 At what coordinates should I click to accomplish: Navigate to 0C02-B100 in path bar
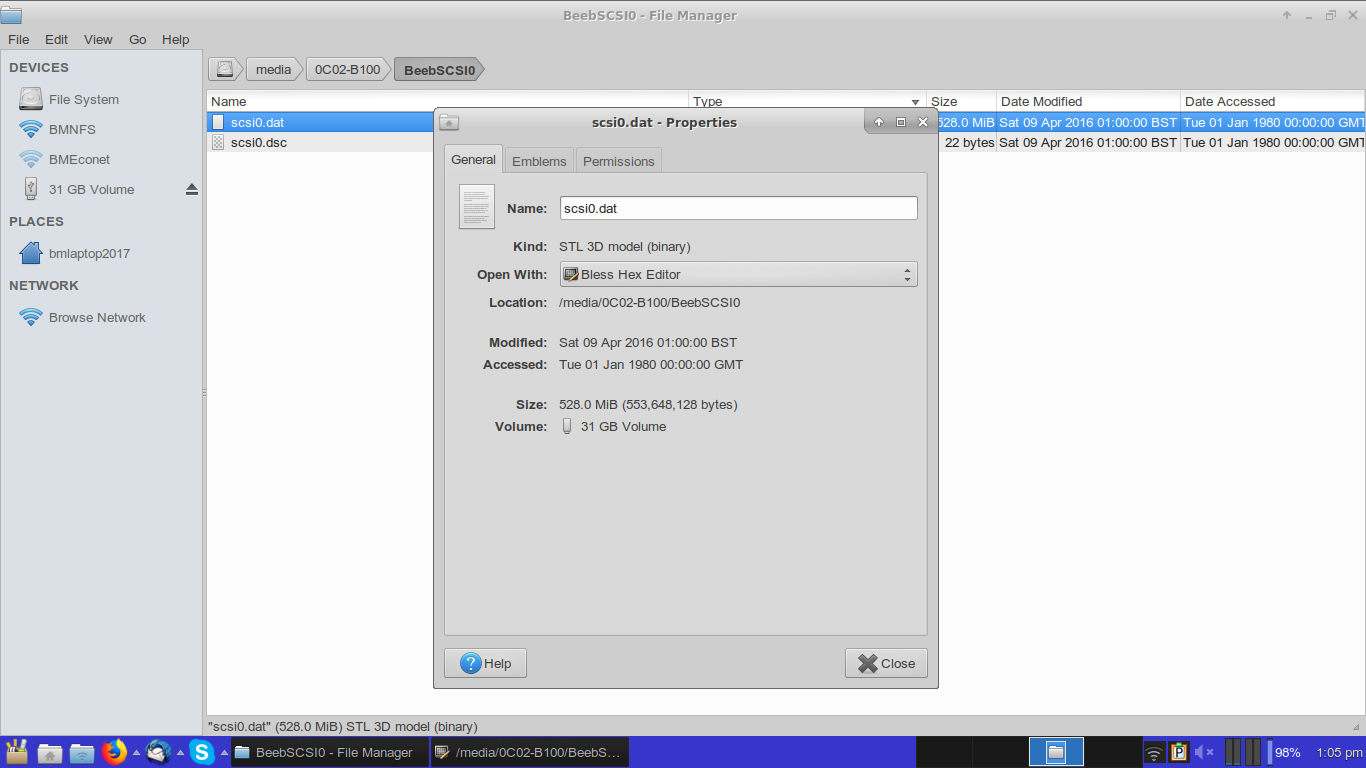tap(347, 69)
